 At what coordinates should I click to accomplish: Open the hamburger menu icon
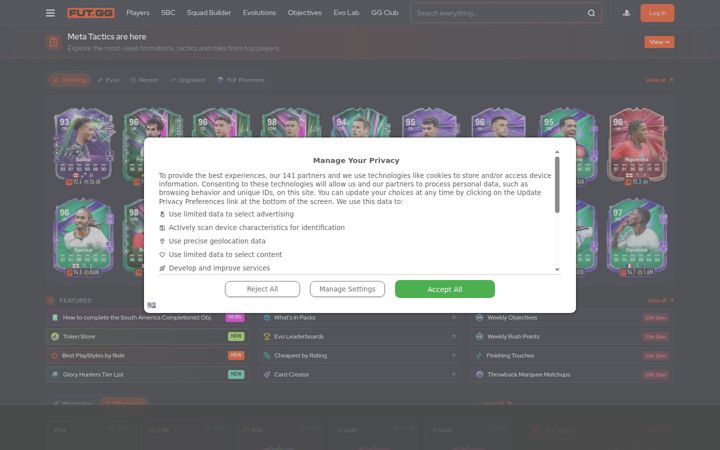pos(51,13)
